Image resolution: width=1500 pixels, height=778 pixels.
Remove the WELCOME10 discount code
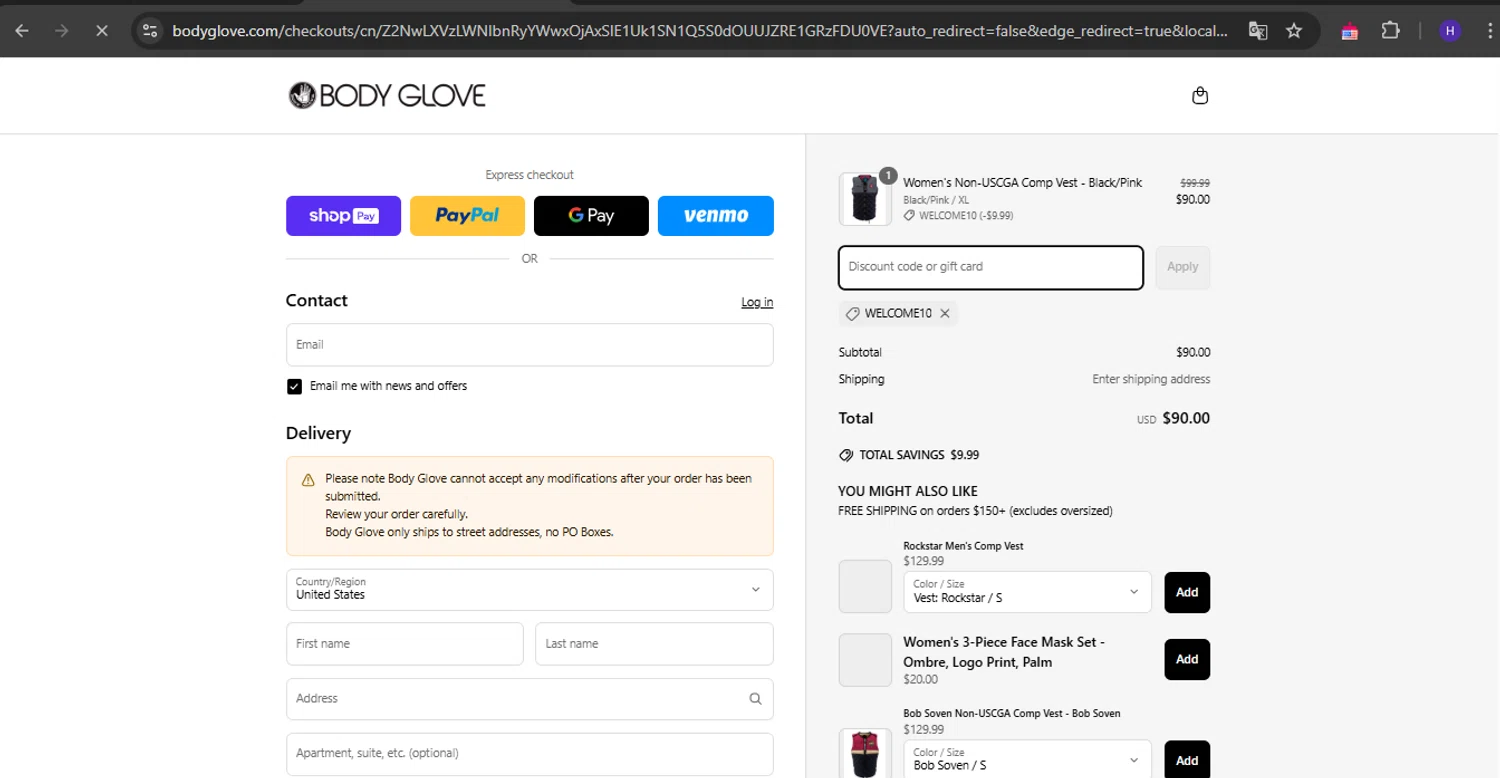click(x=945, y=314)
